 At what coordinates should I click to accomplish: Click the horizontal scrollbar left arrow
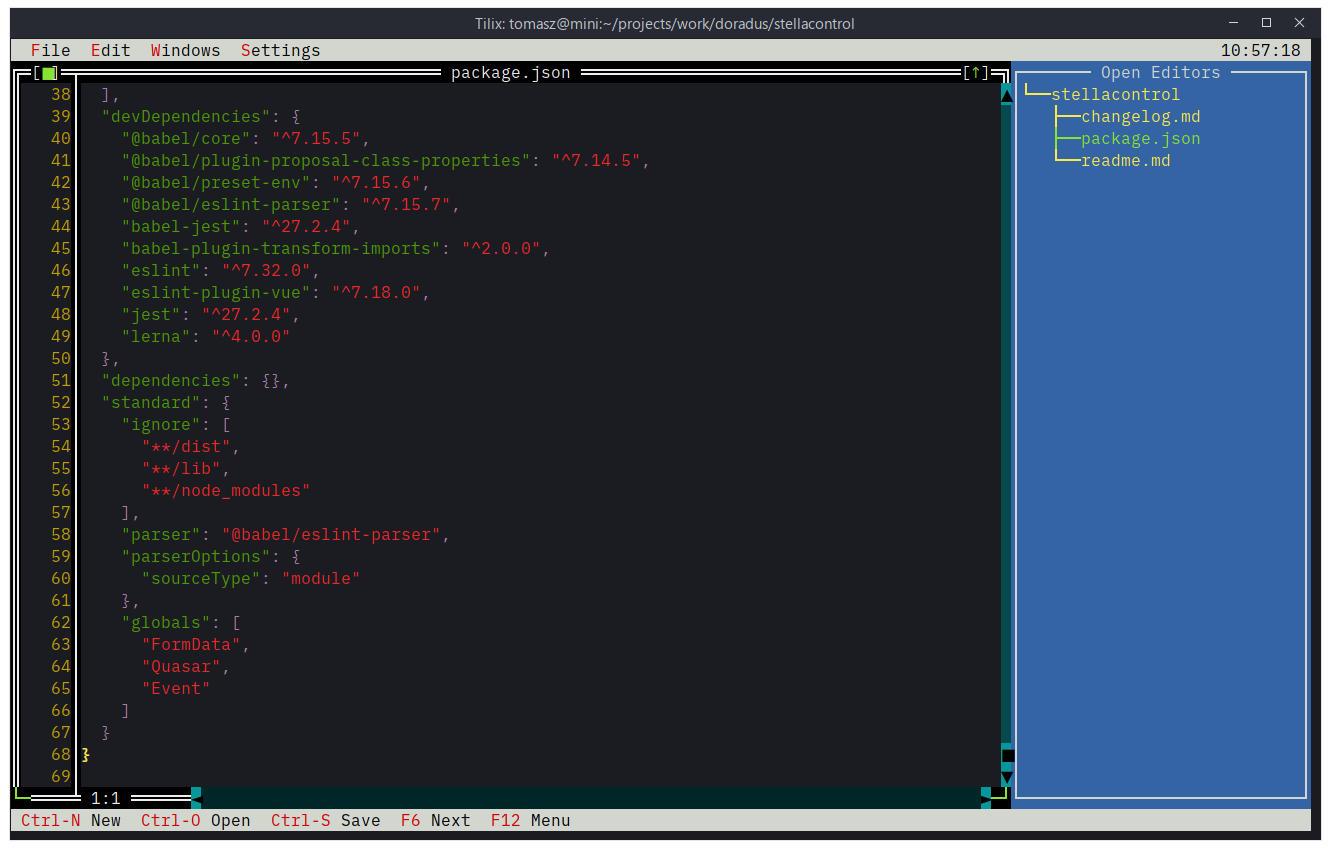click(196, 797)
